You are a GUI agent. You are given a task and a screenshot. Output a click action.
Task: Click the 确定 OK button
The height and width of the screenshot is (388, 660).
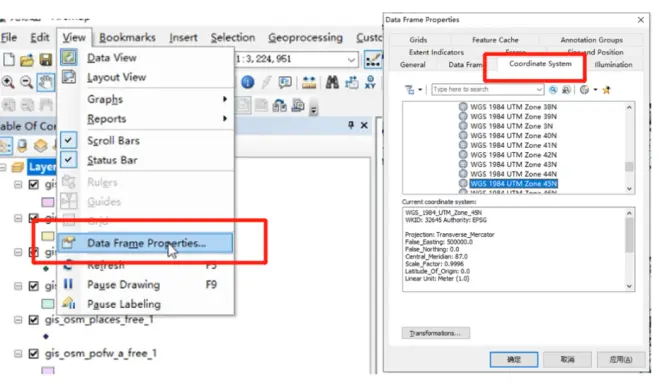(x=514, y=359)
